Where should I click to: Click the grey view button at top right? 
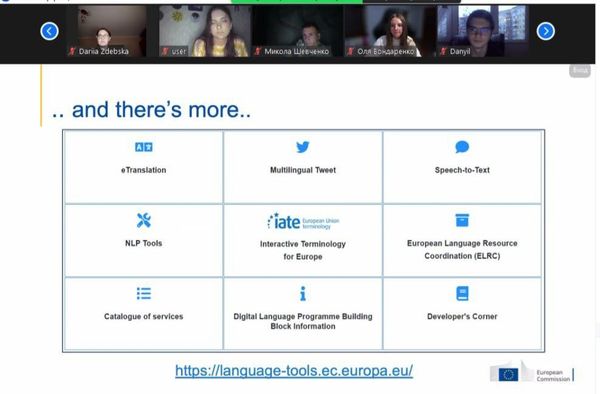580,70
